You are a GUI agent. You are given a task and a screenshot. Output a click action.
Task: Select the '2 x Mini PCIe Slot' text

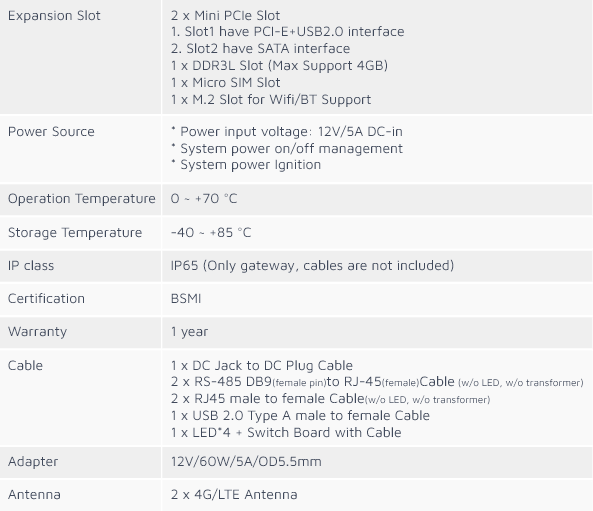click(225, 16)
